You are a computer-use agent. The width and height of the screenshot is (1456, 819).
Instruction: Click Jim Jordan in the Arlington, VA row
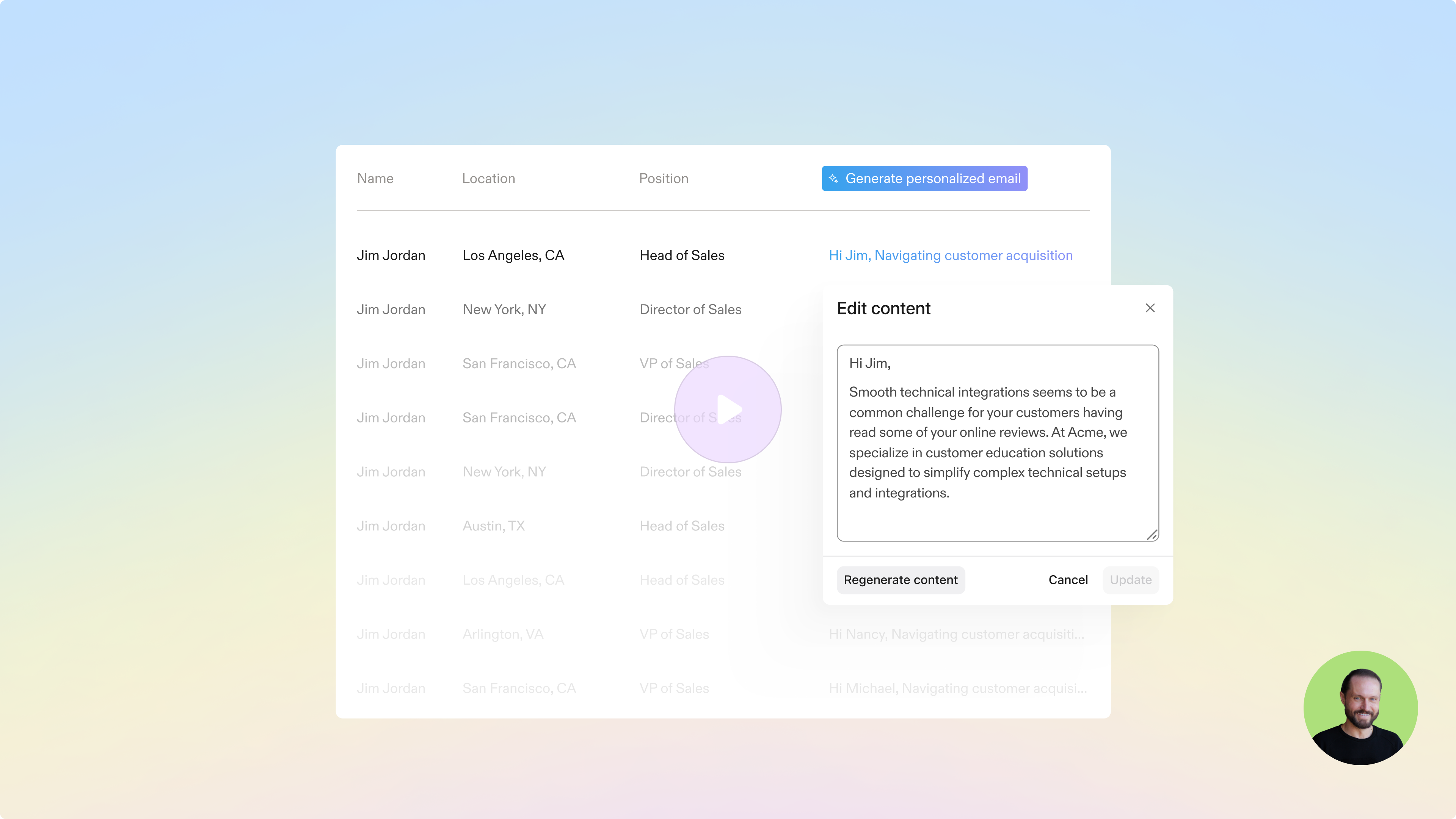391,634
